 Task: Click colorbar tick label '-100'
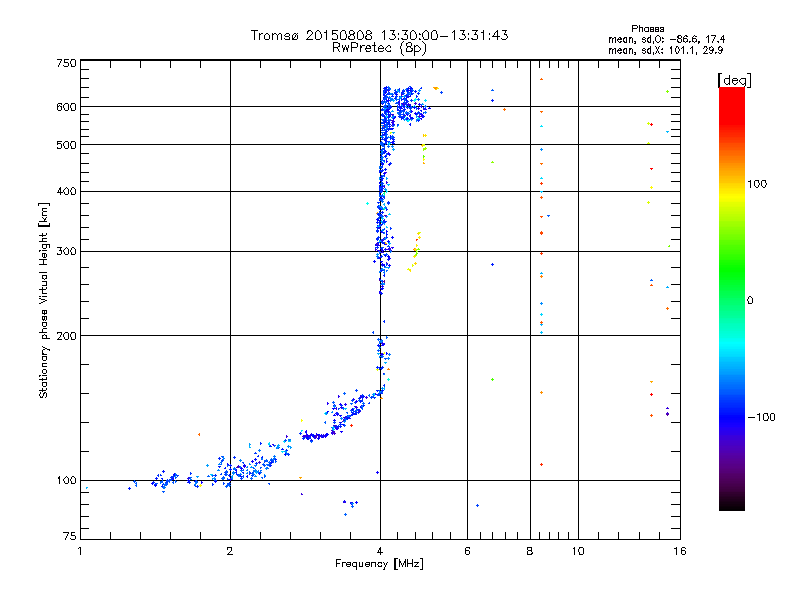[761, 417]
